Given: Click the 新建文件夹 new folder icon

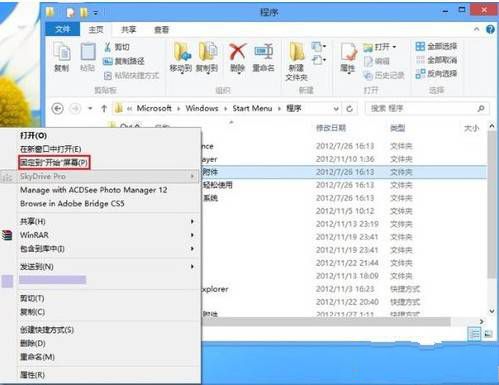Looking at the screenshot, I should (x=296, y=52).
